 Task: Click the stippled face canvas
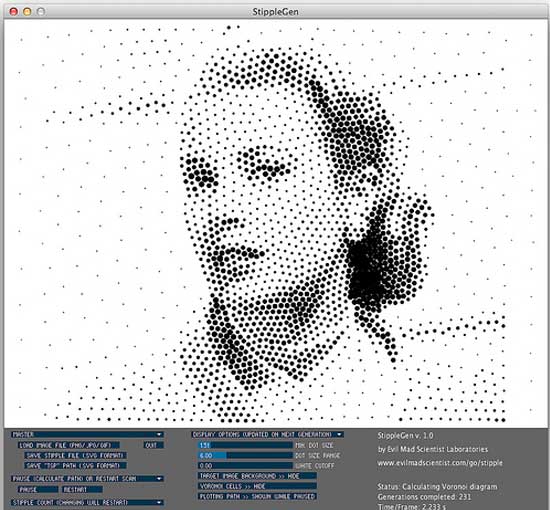coord(276,223)
